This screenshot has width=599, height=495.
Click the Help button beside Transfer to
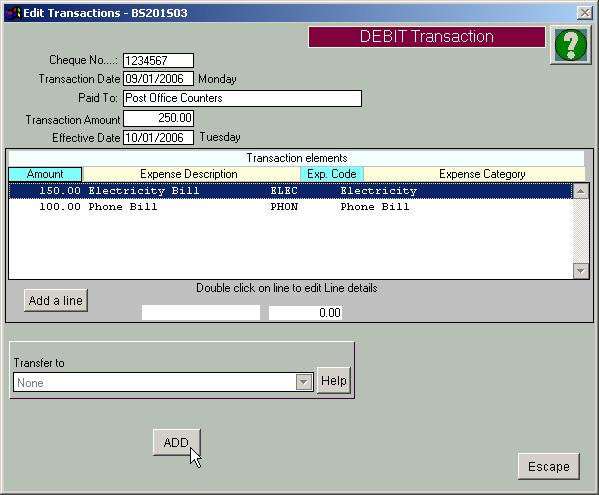[333, 380]
